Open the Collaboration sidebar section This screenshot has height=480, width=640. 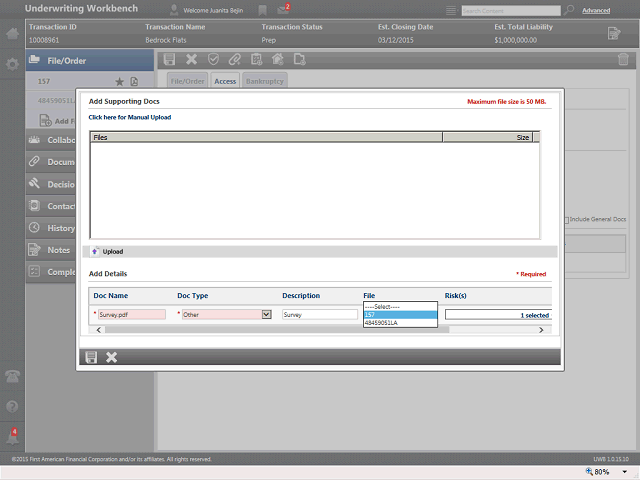51,140
